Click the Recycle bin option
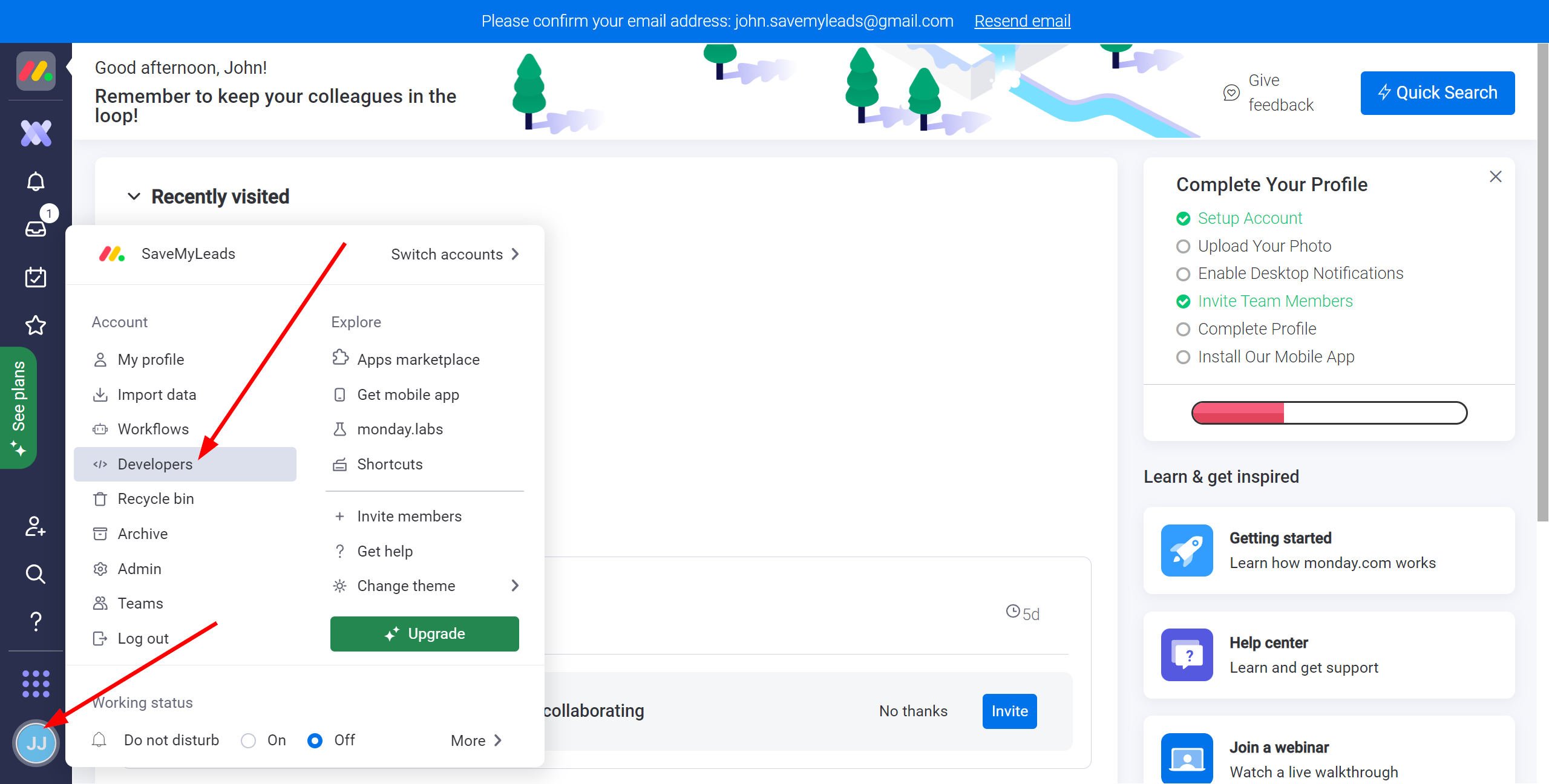Image resolution: width=1549 pixels, height=784 pixels. click(x=155, y=498)
